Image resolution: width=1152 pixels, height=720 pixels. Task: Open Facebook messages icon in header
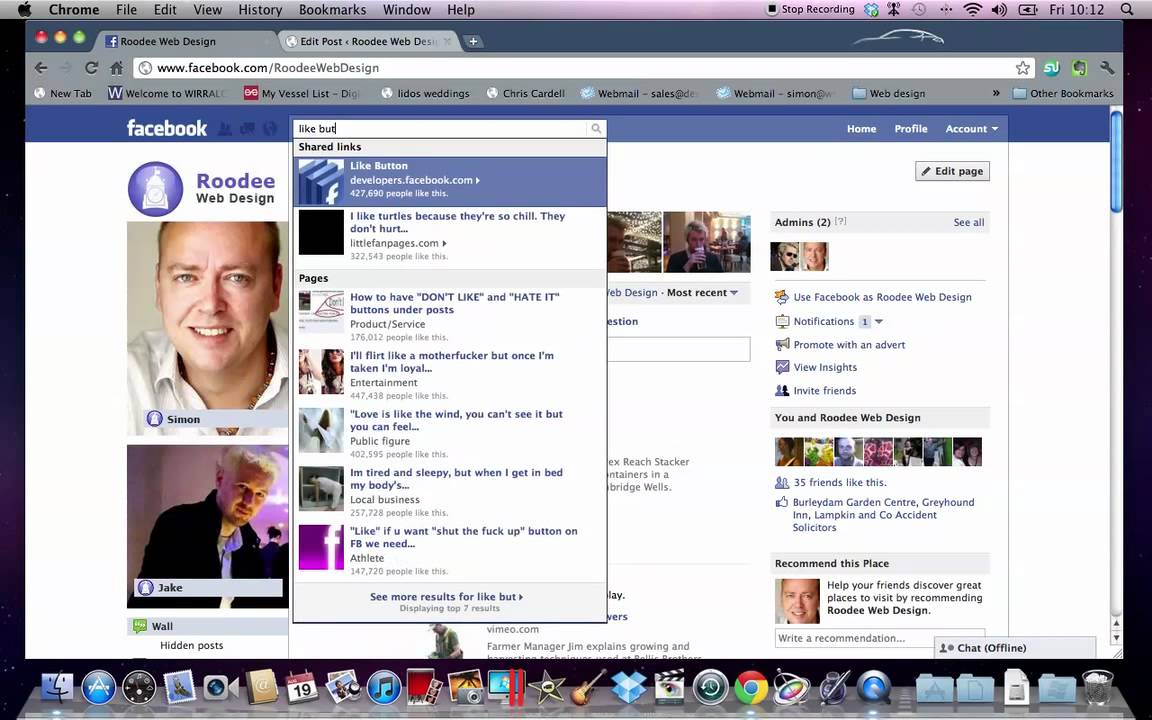(248, 129)
